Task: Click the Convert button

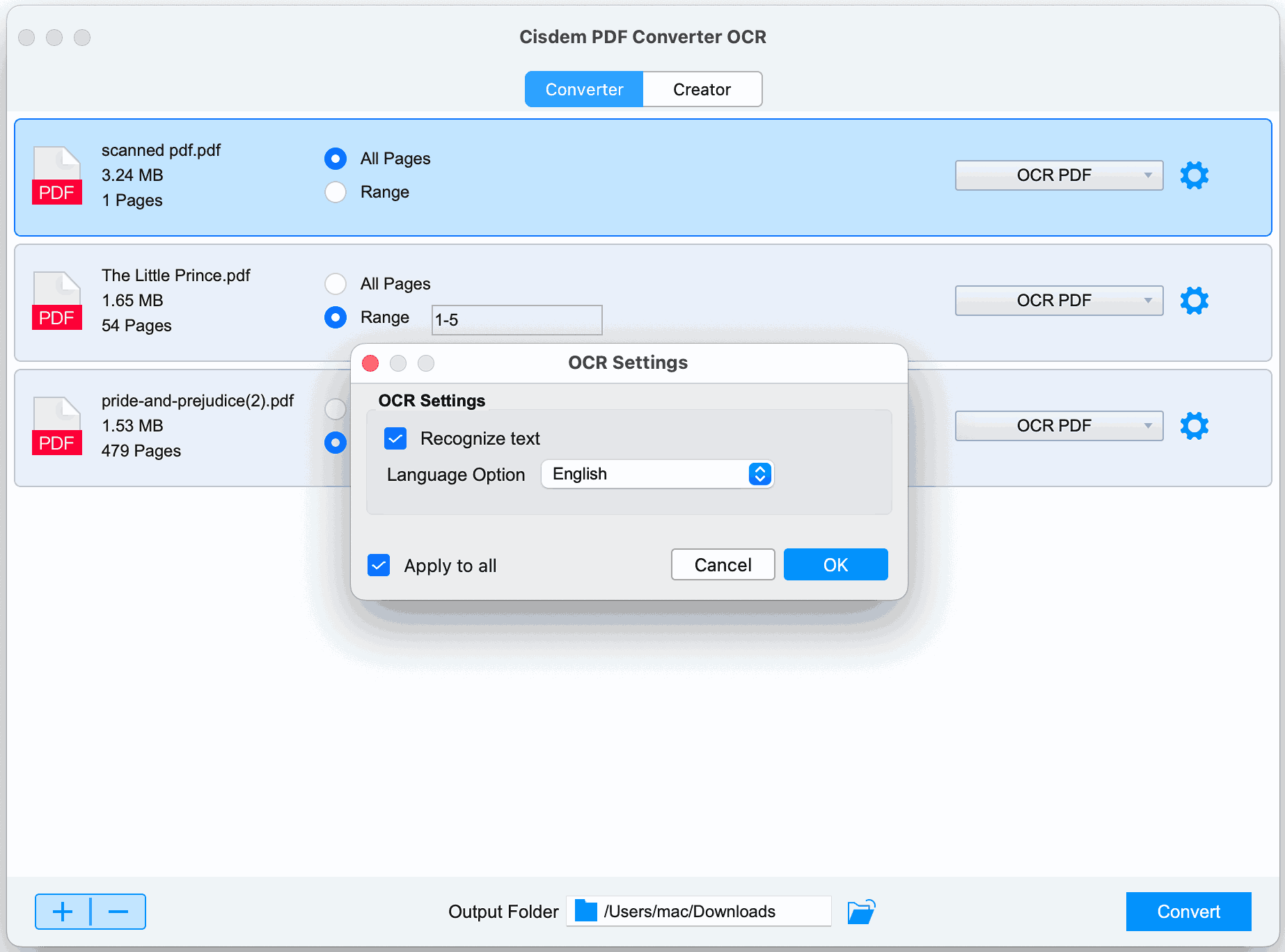Action: pyautogui.click(x=1188, y=912)
